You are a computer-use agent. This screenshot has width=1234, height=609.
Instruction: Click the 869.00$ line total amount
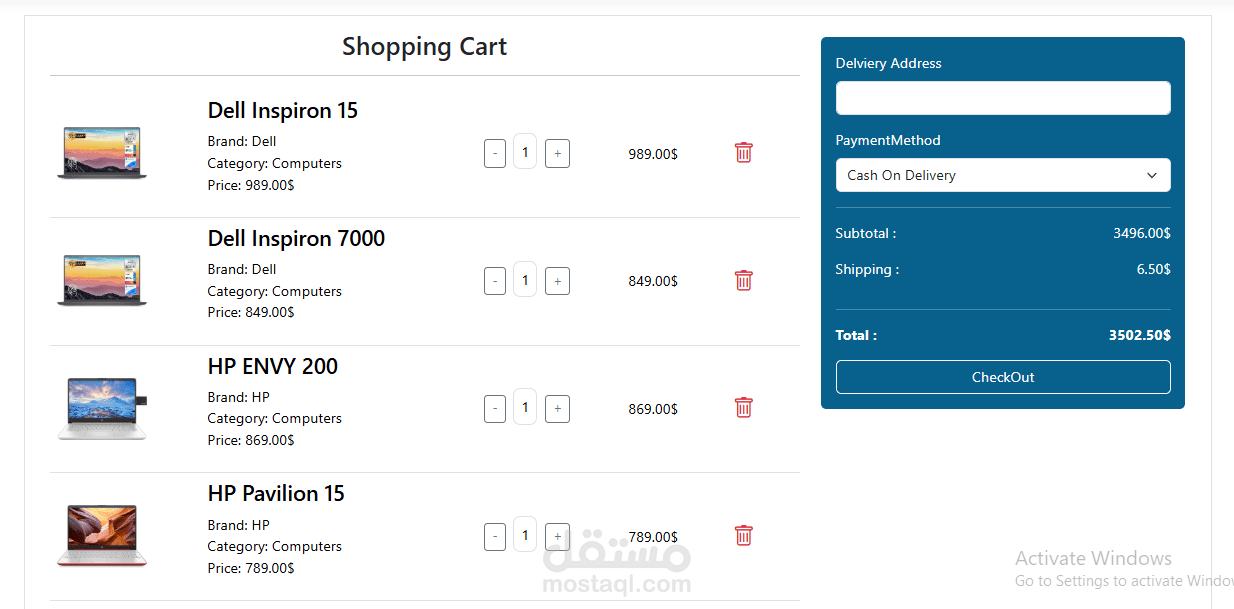pos(653,409)
